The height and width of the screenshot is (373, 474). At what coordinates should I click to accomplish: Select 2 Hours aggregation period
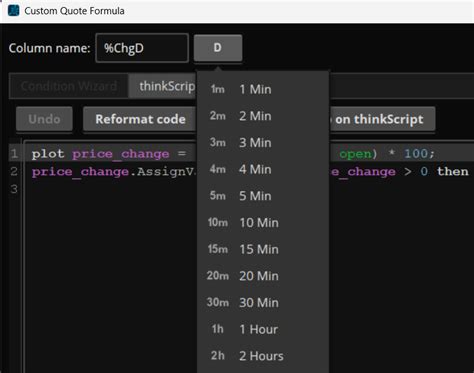tap(263, 356)
